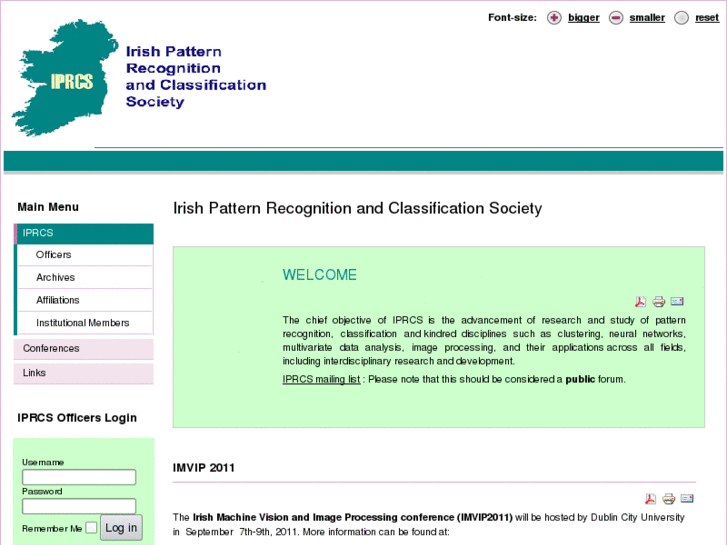The width and height of the screenshot is (727, 545).
Task: Click the IPRCS Officers Login heading
Action: pyautogui.click(x=77, y=418)
